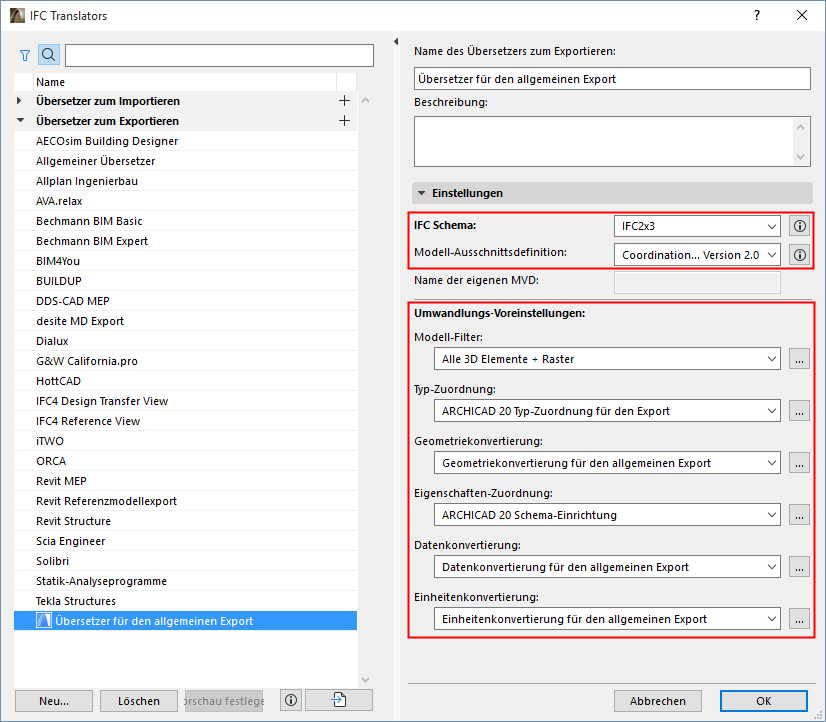
Task: Select AVA.relax translator
Action: coord(185,201)
